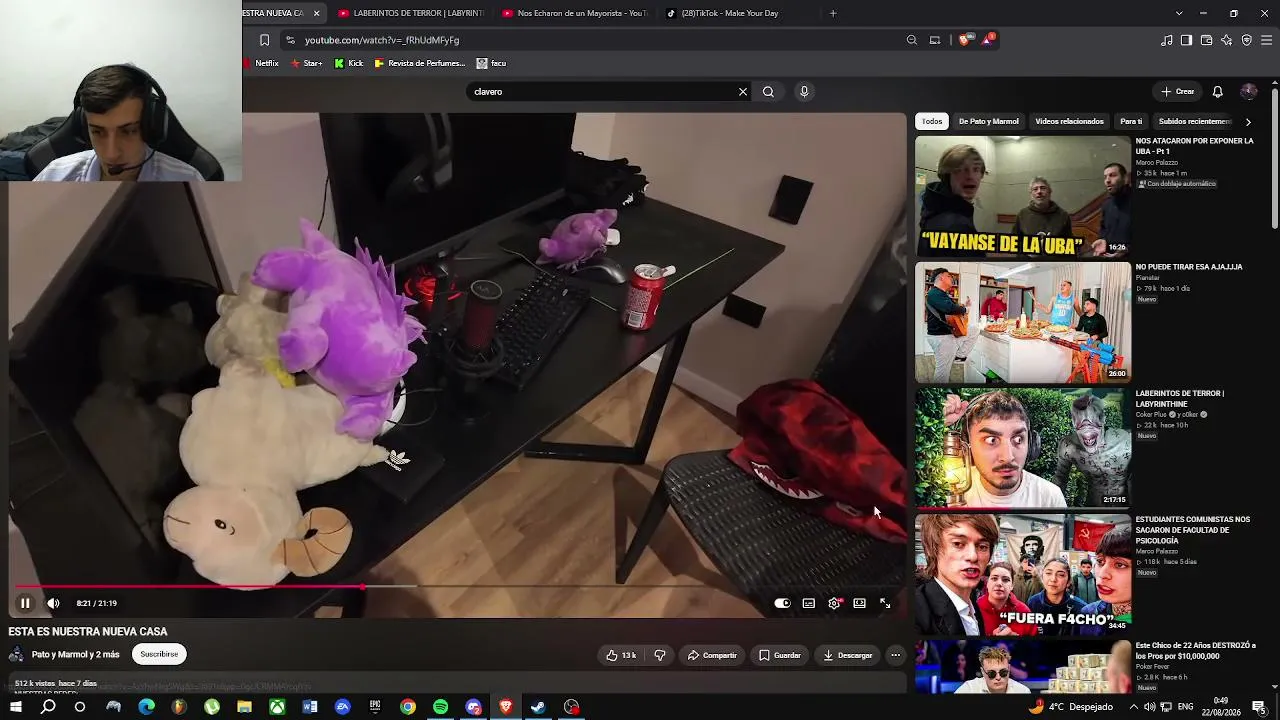Click the youtube.com address bar URL
The height and width of the screenshot is (720, 1280).
(382, 40)
